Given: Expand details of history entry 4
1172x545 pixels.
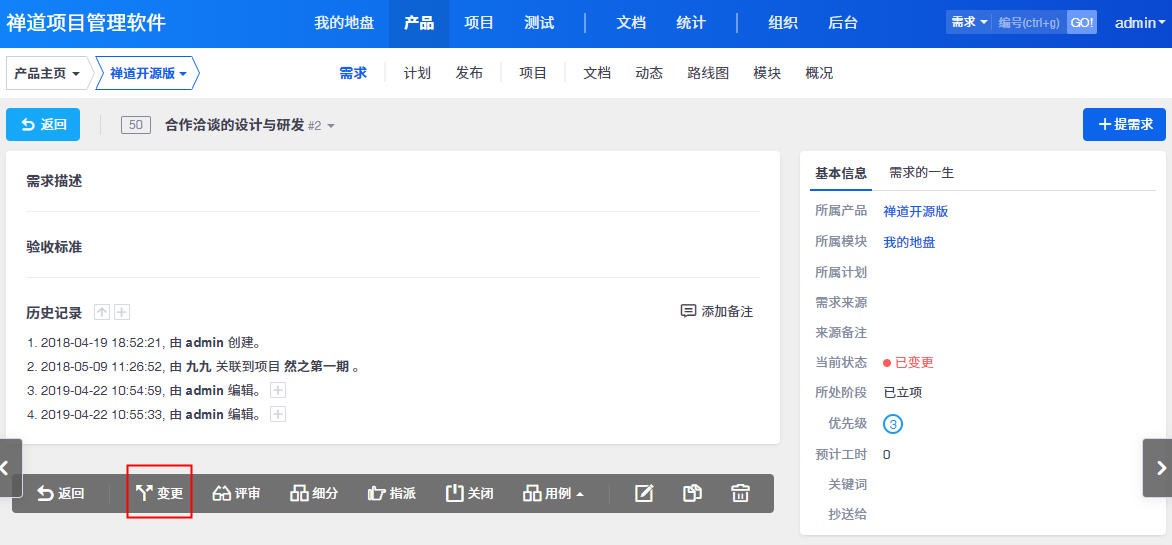Looking at the screenshot, I should (278, 414).
